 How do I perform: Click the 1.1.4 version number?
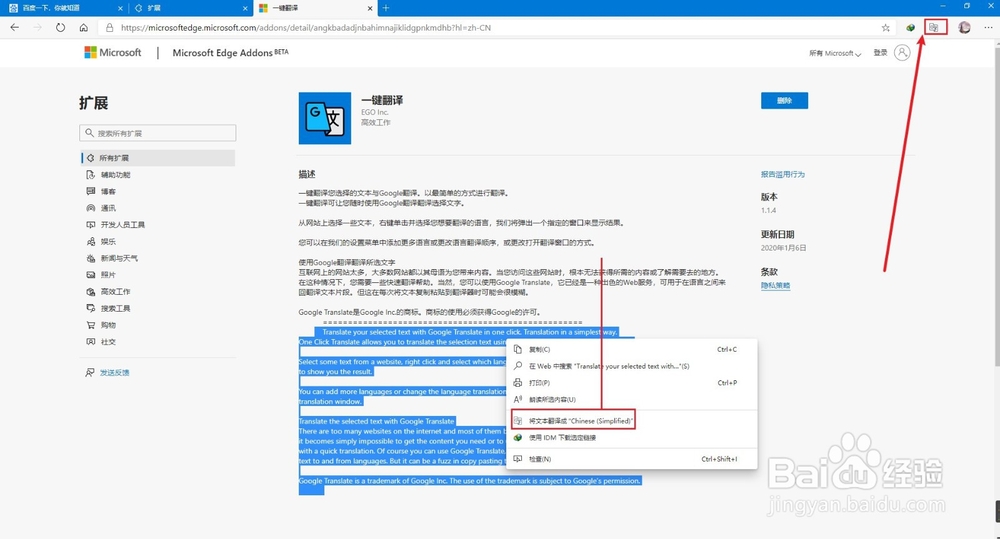tap(768, 210)
